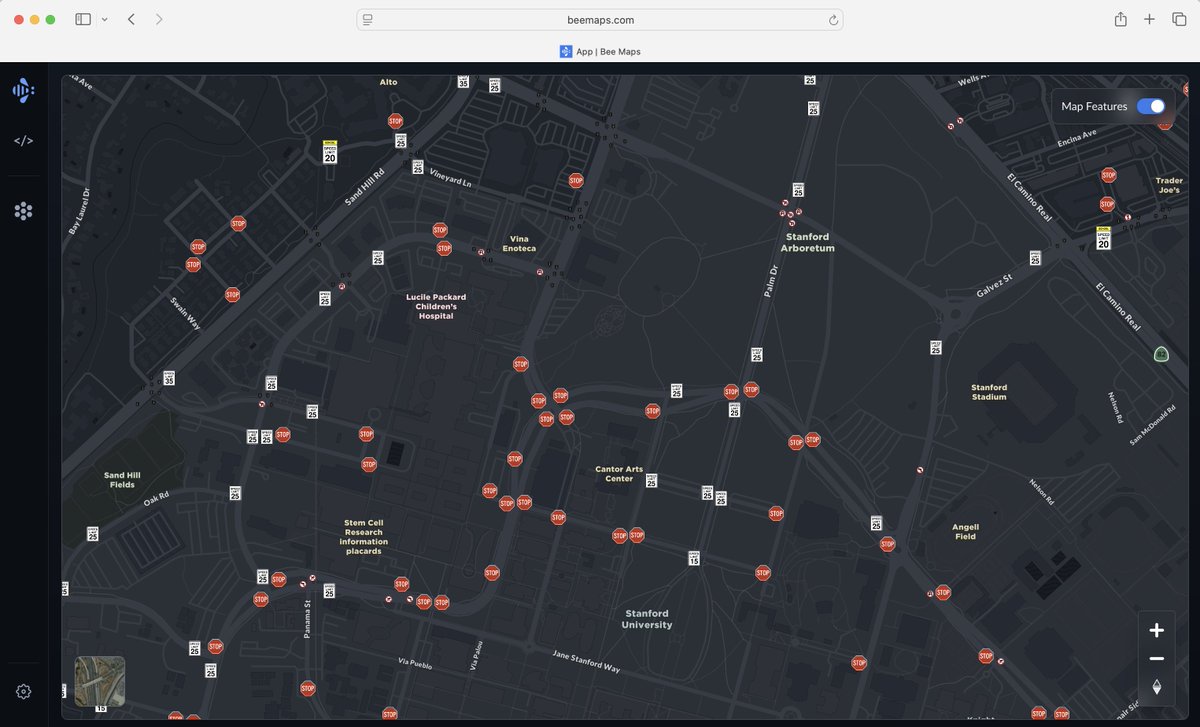1200x727 pixels.
Task: Click the Angell Field label
Action: (965, 532)
